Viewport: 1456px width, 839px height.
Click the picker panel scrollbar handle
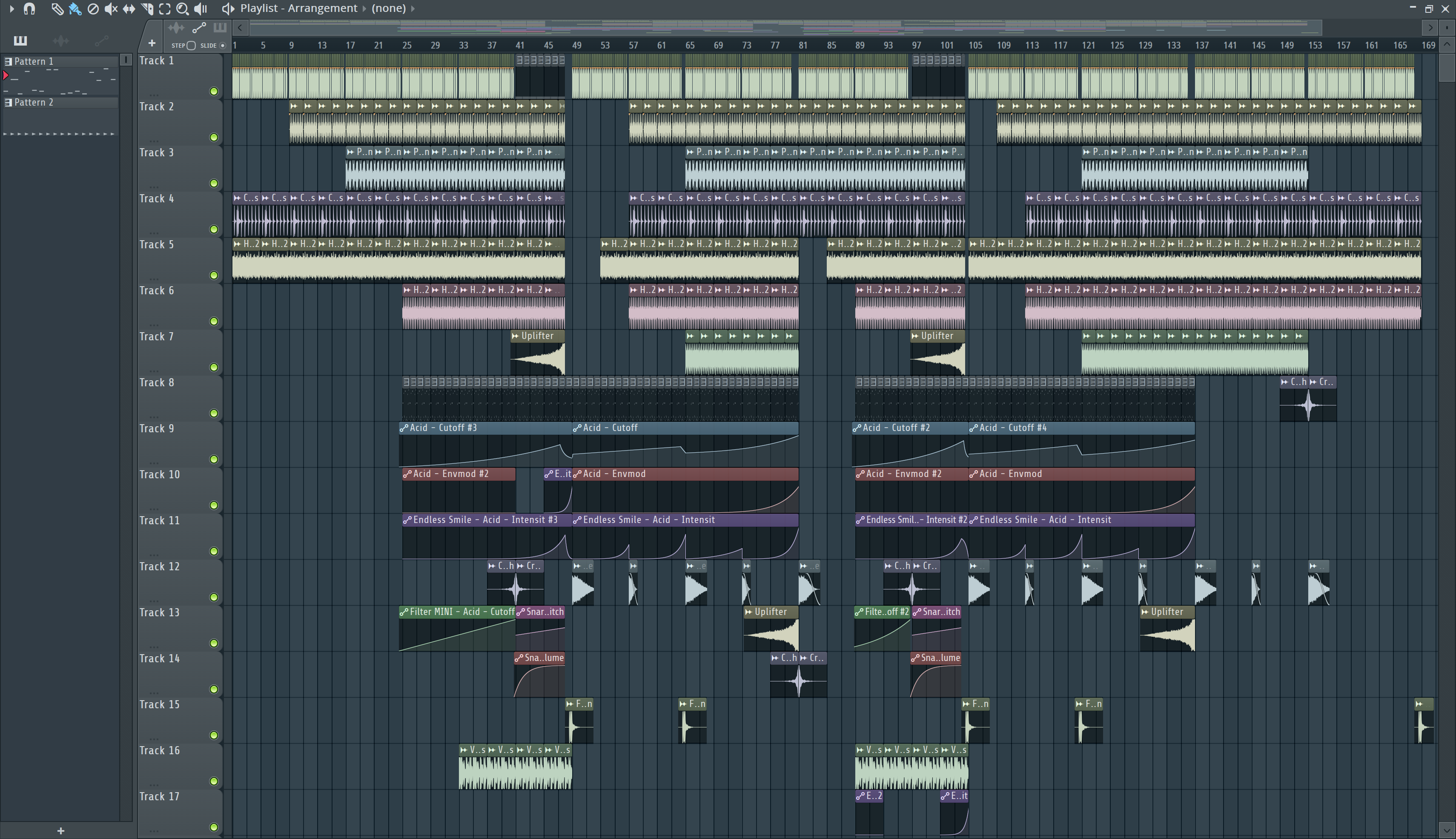coord(126,59)
